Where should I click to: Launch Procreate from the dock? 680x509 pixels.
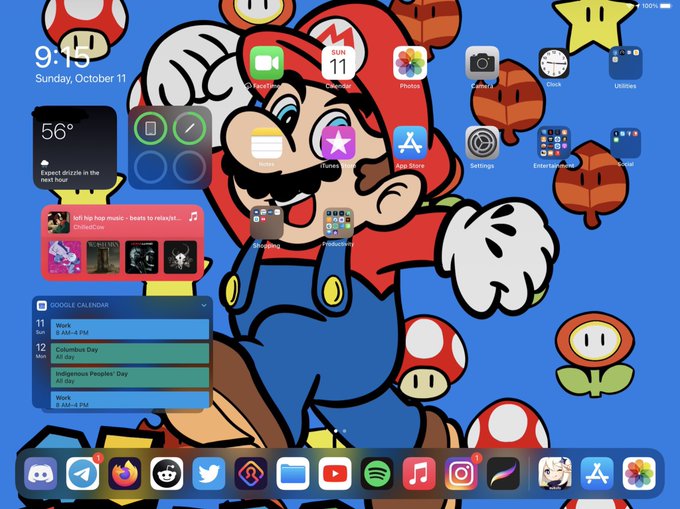(x=503, y=473)
